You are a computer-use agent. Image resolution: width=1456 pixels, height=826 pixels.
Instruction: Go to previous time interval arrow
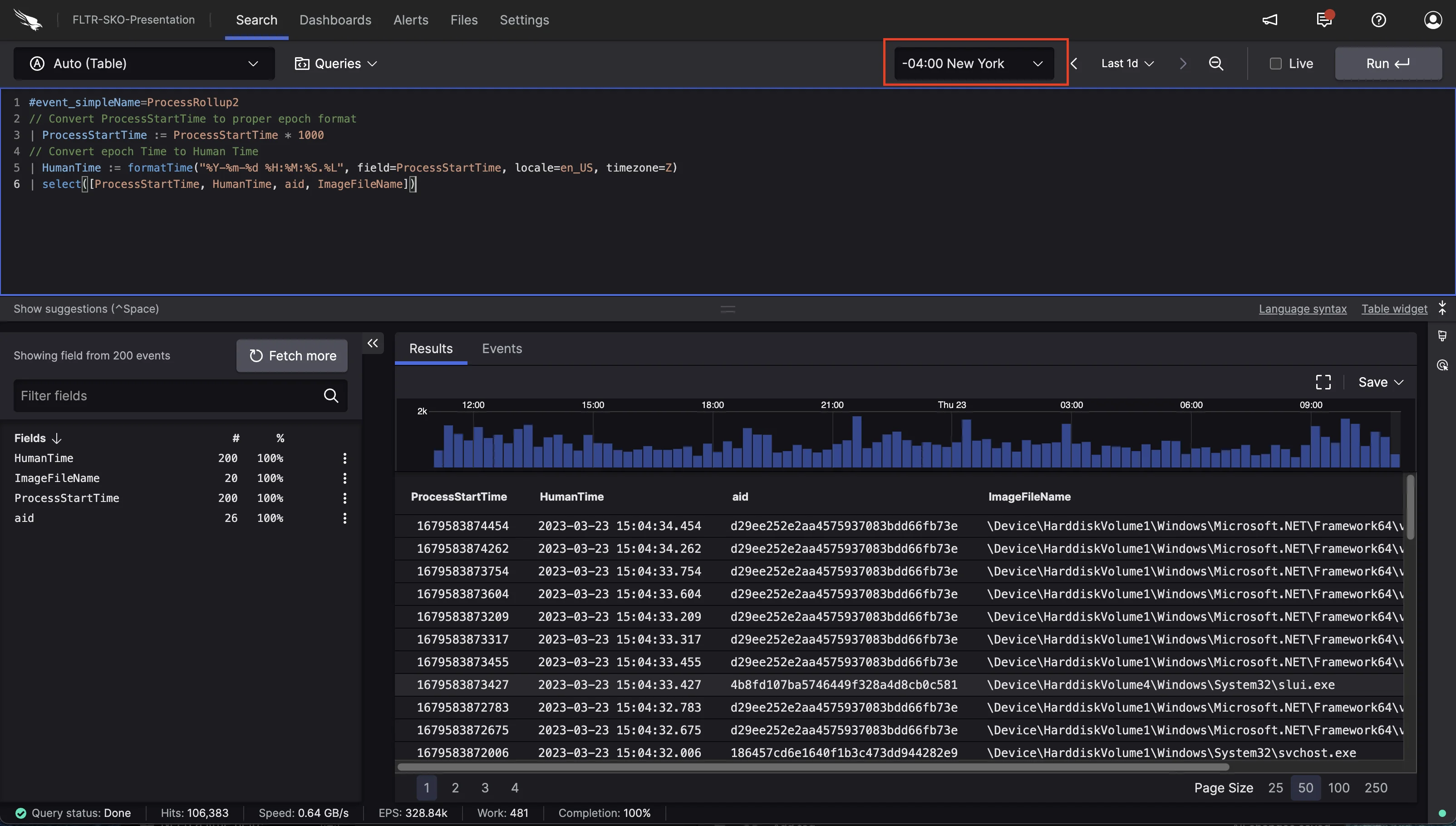tap(1074, 64)
